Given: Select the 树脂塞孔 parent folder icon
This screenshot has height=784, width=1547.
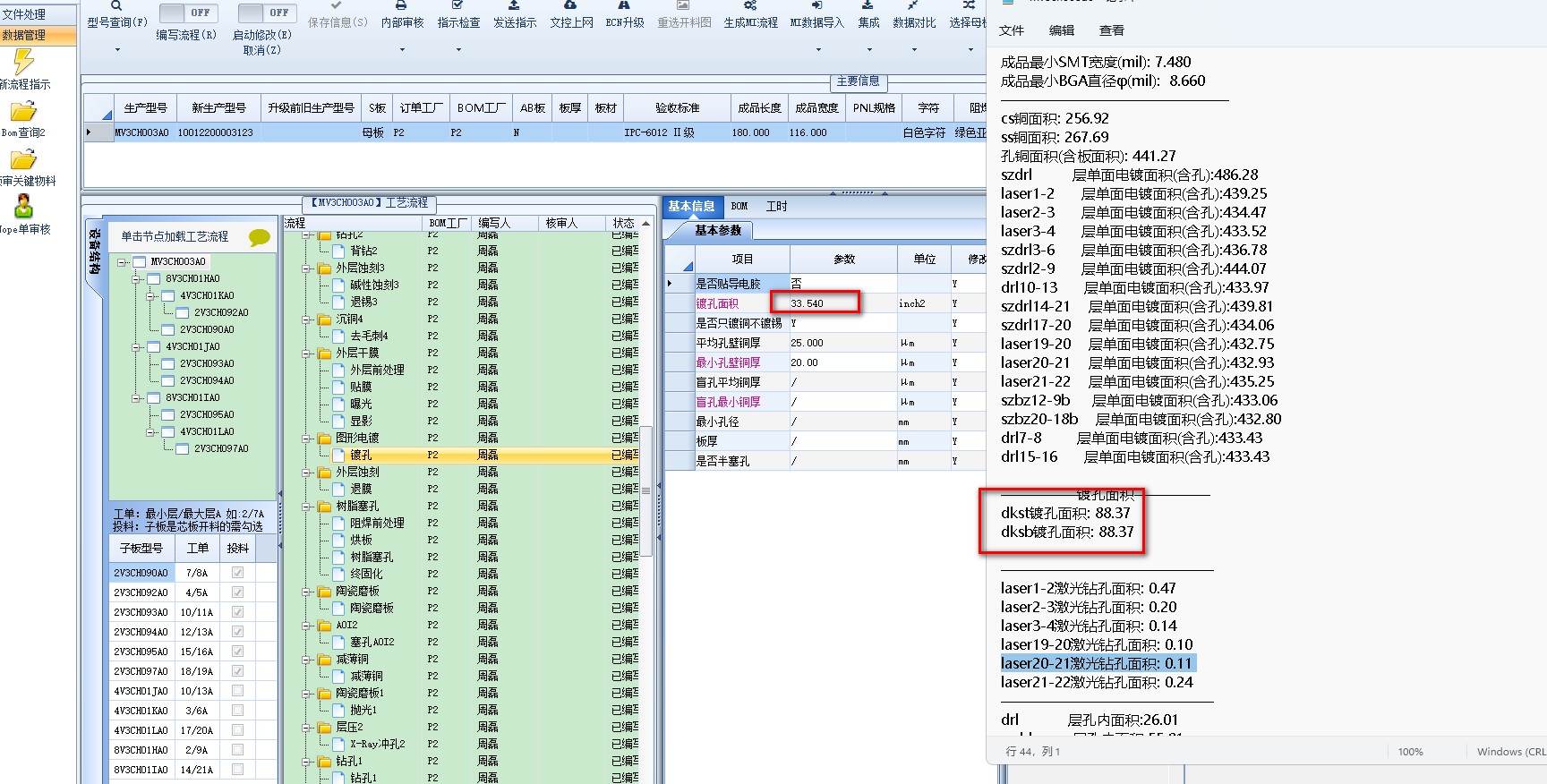Looking at the screenshot, I should tap(325, 507).
